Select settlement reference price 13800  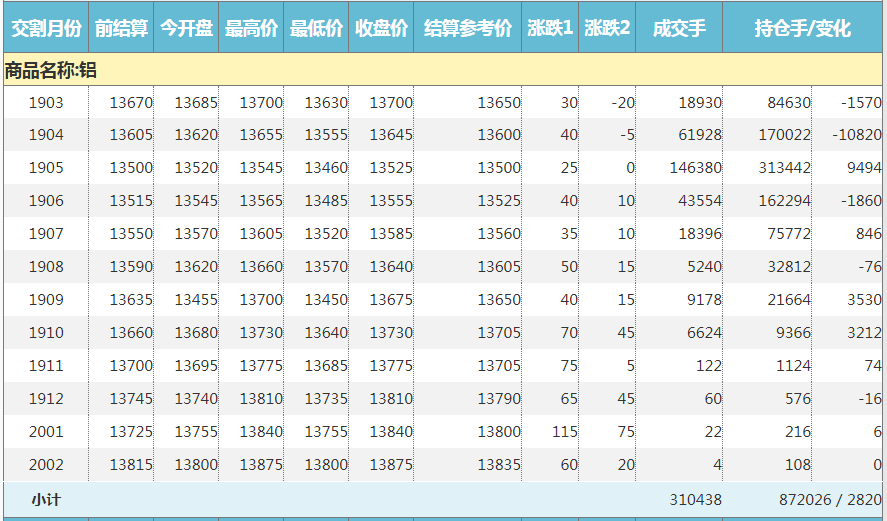pyautogui.click(x=498, y=432)
